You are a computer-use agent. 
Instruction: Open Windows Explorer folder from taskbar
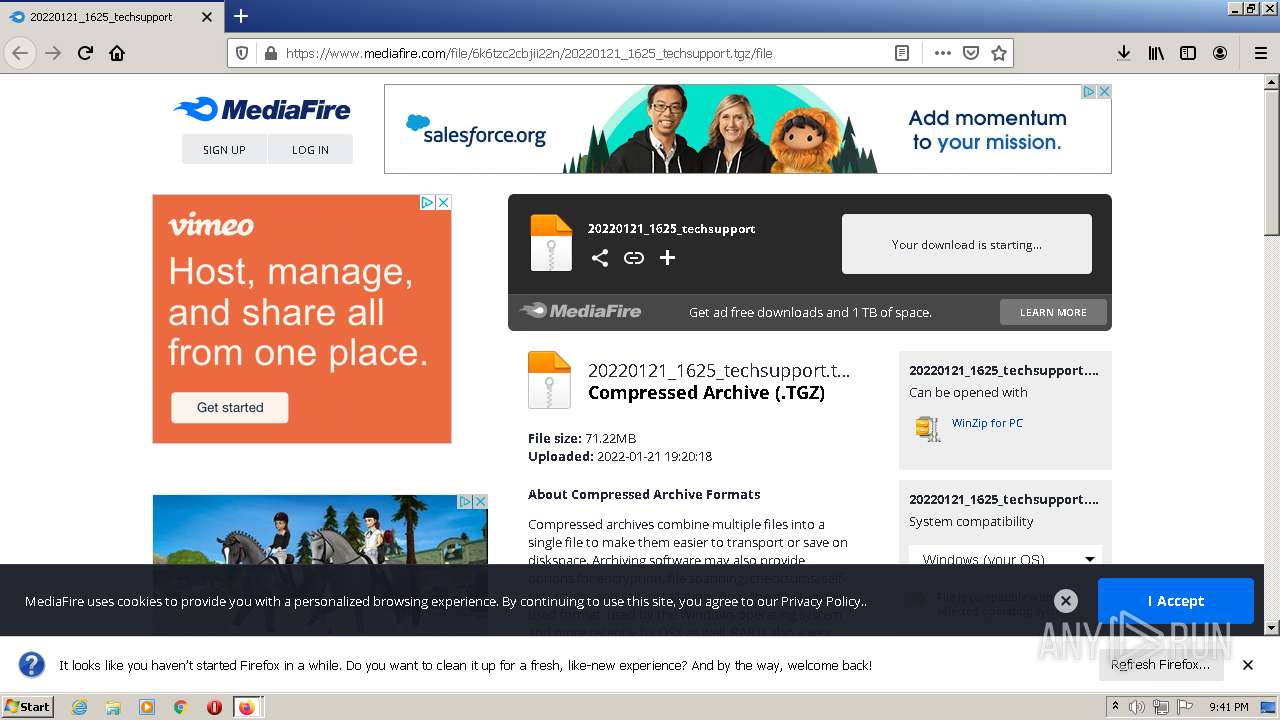(113, 707)
